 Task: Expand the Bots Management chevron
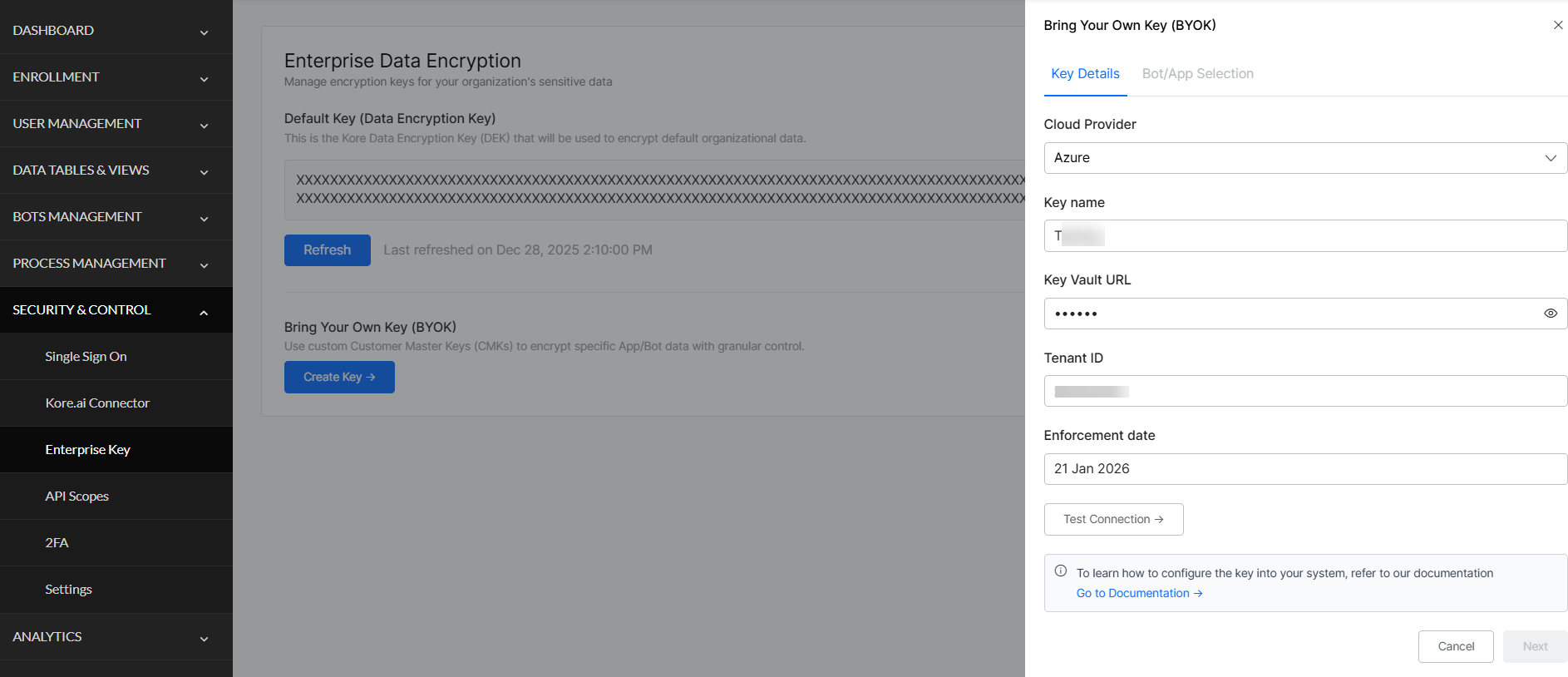pyautogui.click(x=204, y=219)
